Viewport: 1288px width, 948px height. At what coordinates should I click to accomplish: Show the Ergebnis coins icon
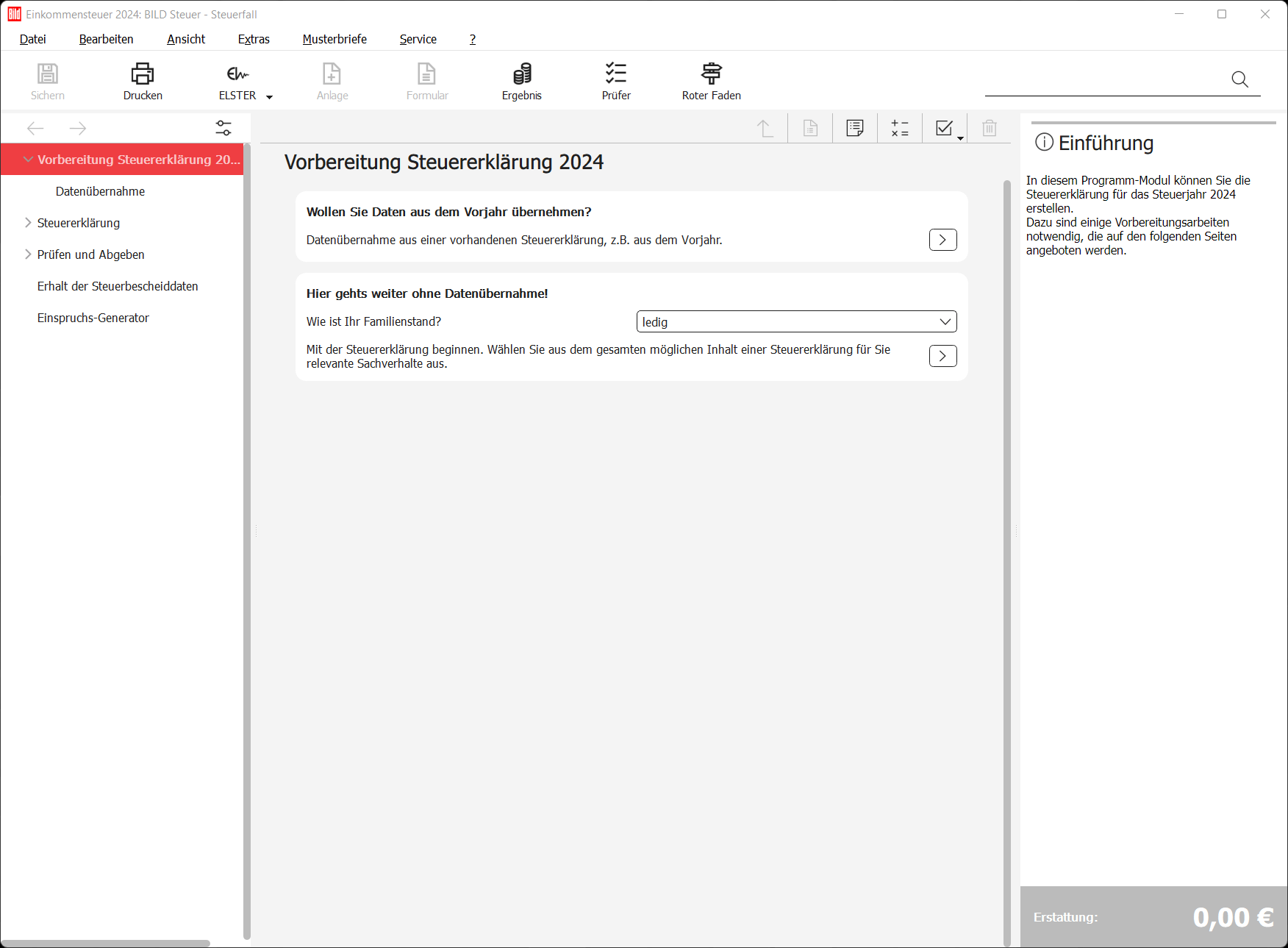click(522, 74)
